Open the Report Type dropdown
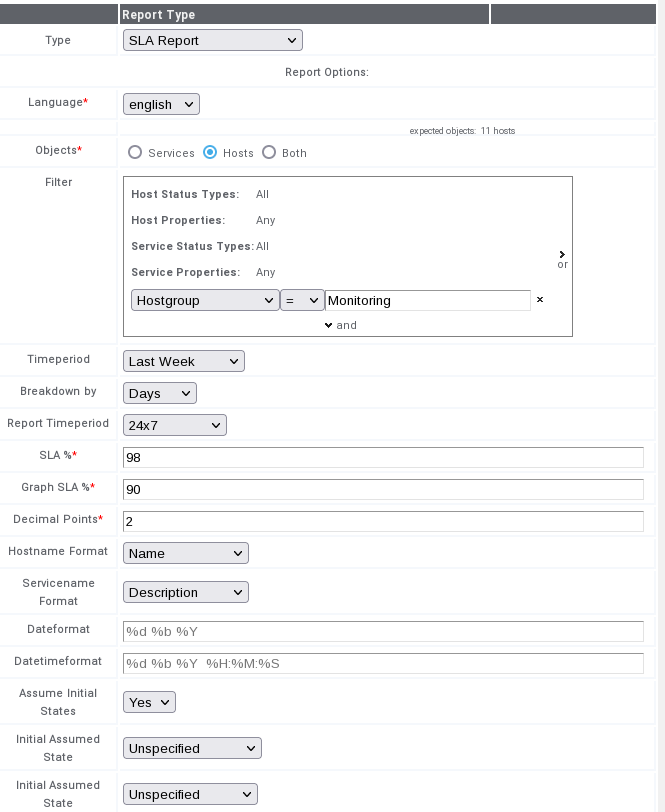Screen dimensions: 665x812 coord(211,40)
